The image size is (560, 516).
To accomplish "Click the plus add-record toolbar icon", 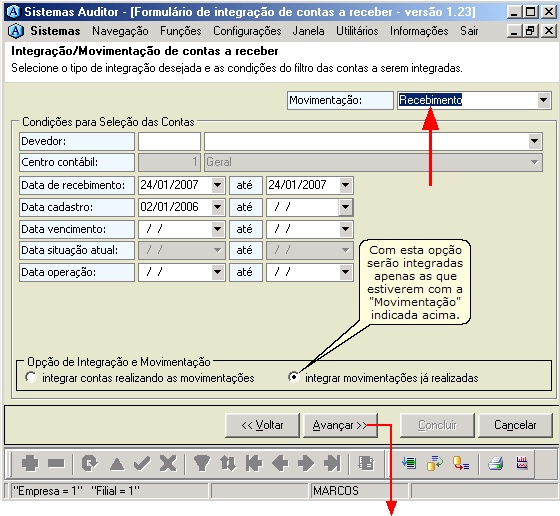I will pos(30,464).
